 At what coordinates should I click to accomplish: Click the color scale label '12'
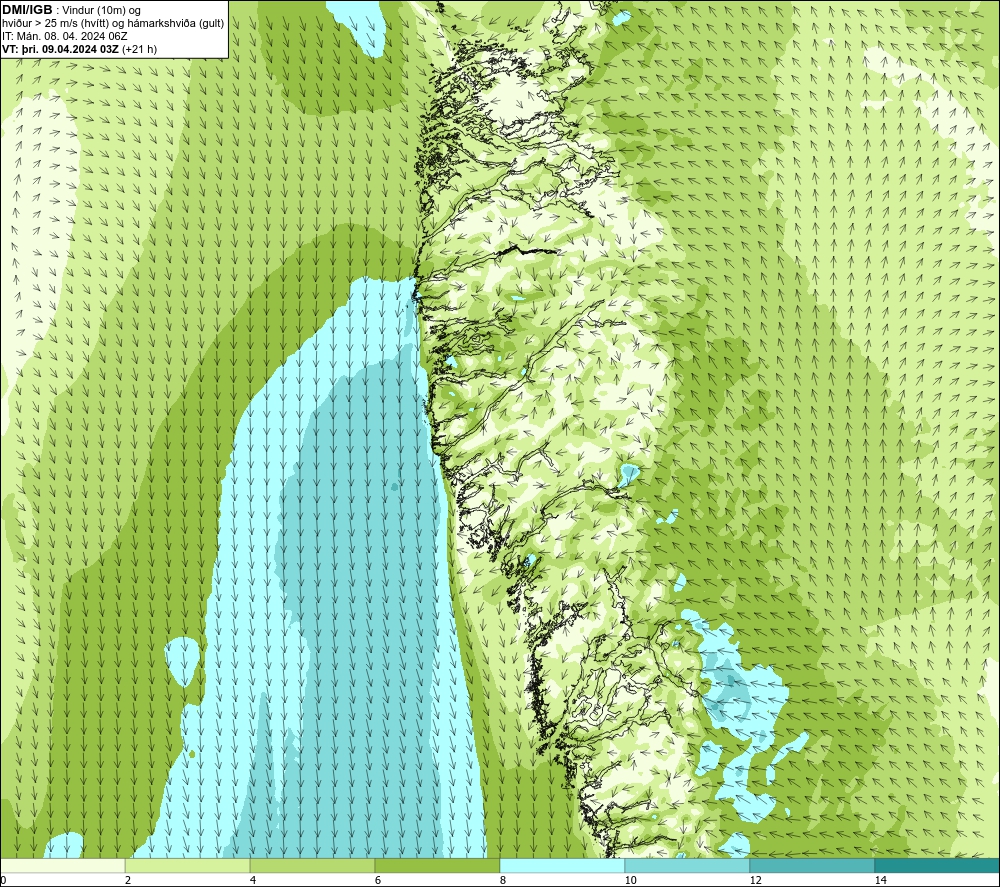coord(755,880)
